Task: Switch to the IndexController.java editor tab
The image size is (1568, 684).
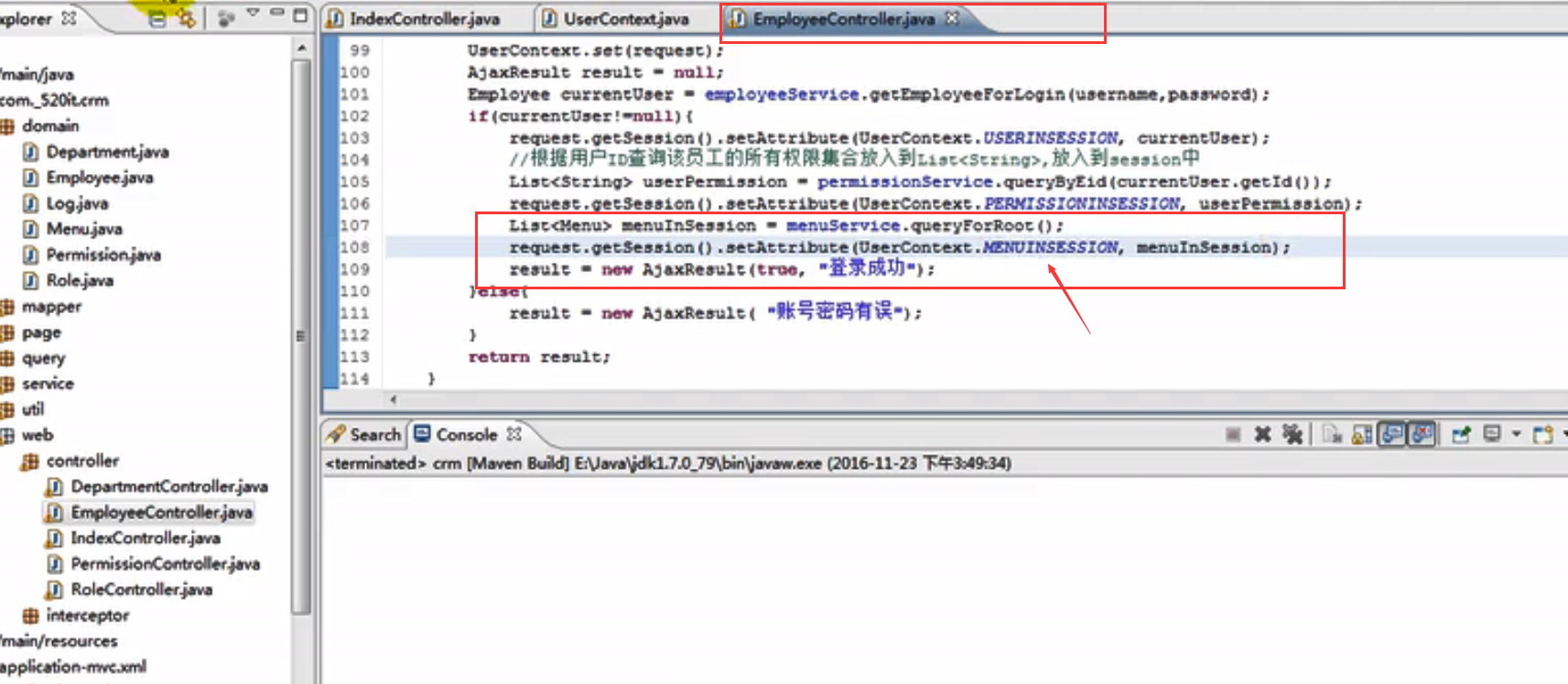Action: pyautogui.click(x=414, y=18)
